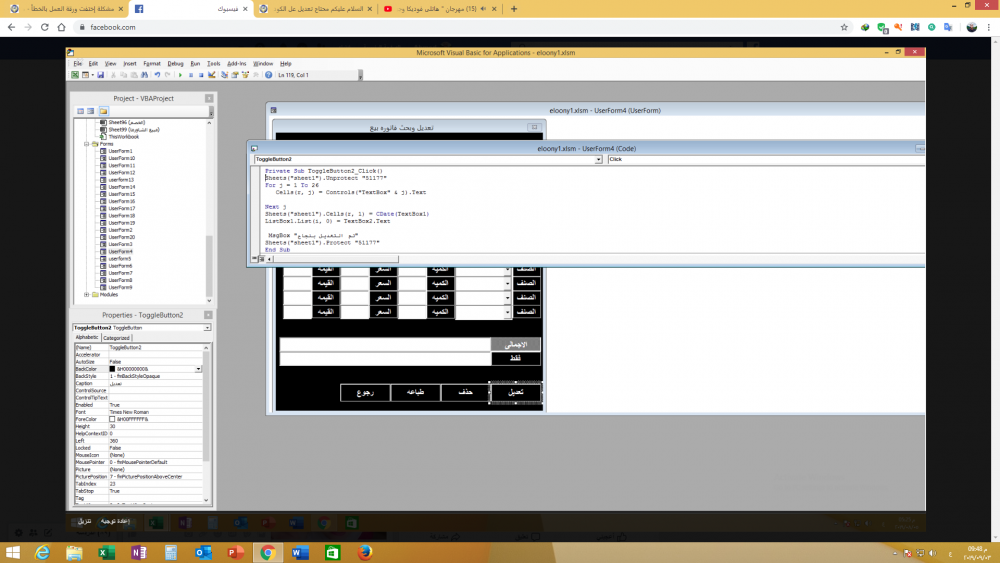The height and width of the screenshot is (563, 1000).
Task: Click the طباعه button on the form
Action: point(415,393)
